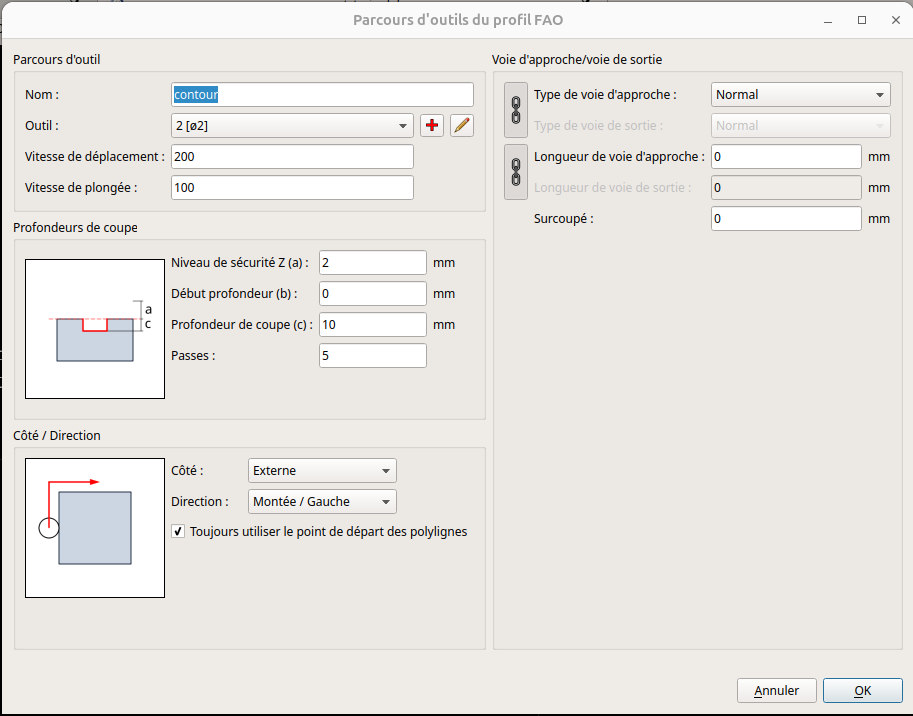Click the red plus add tool icon
913x716 pixels.
[432, 125]
